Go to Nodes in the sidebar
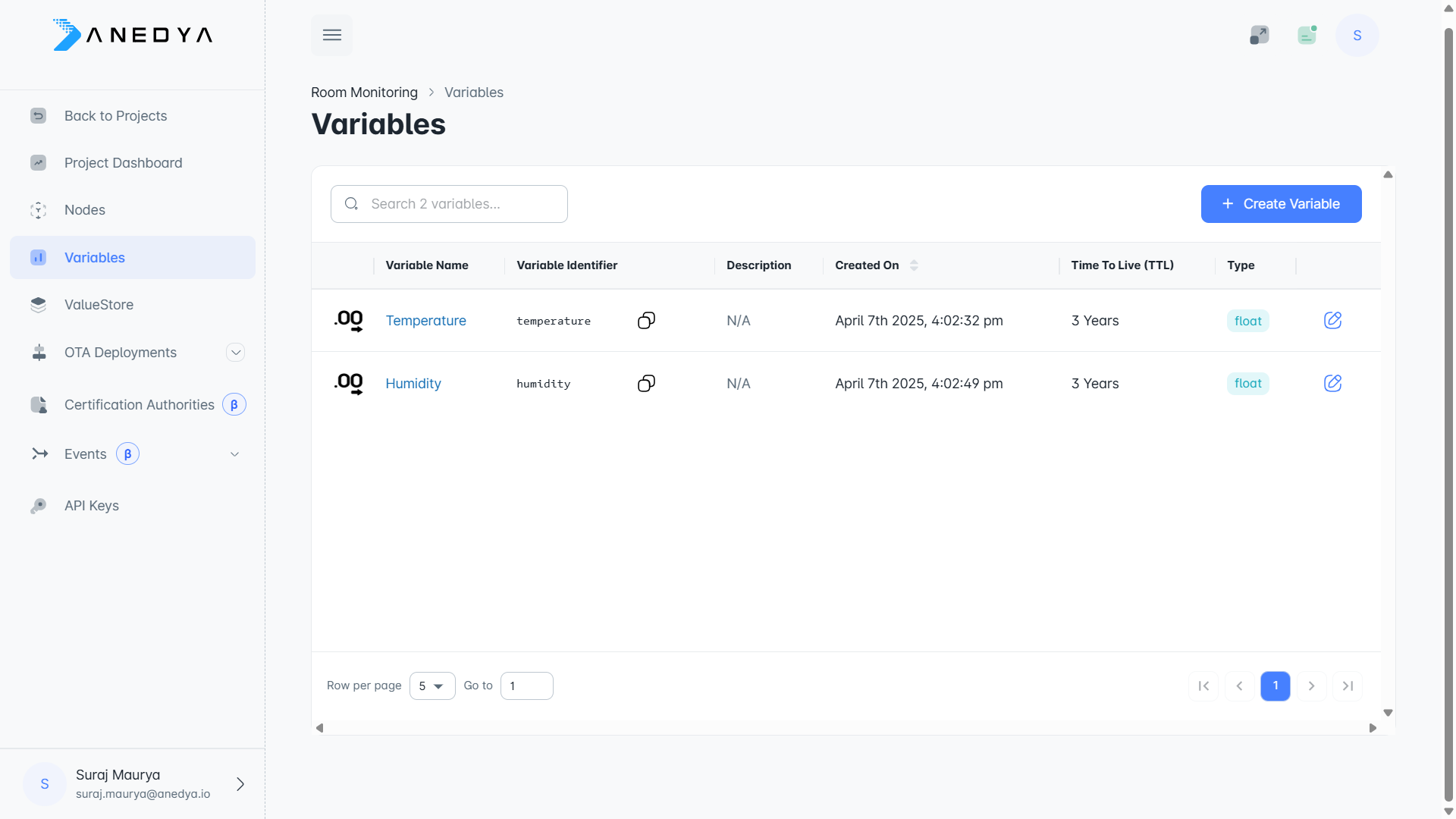Viewport: 1456px width, 819px height. pos(85,210)
